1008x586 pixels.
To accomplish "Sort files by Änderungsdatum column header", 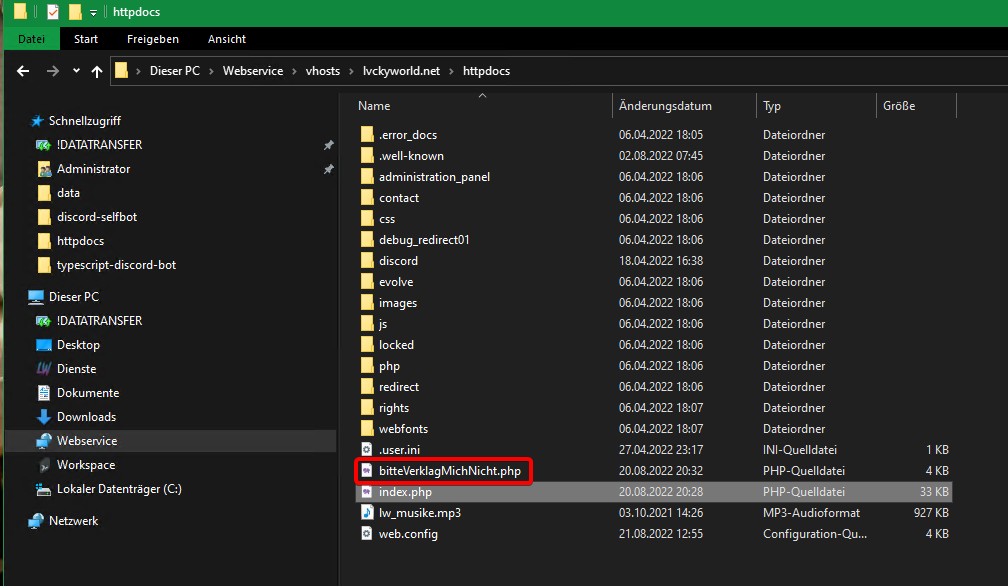I will pos(665,106).
